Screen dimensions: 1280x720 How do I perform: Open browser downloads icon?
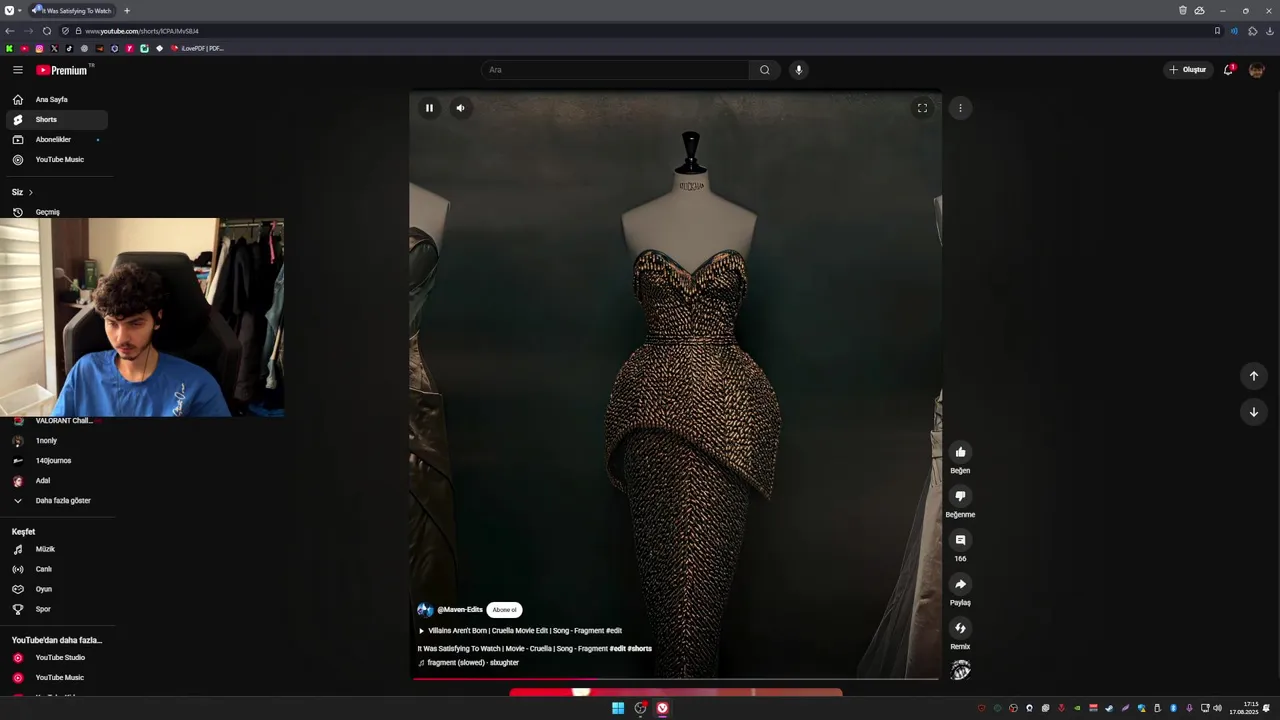(1270, 31)
